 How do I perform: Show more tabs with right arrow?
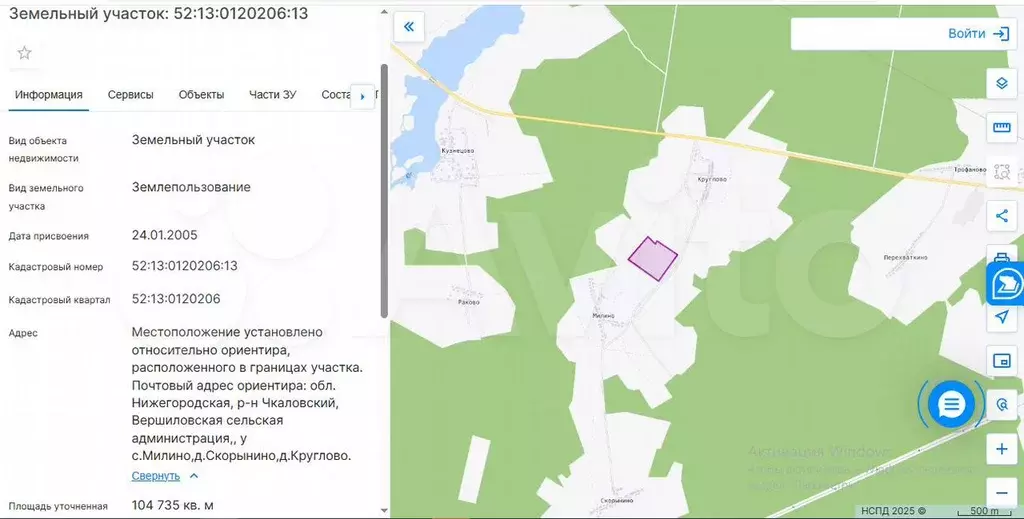pos(362,97)
